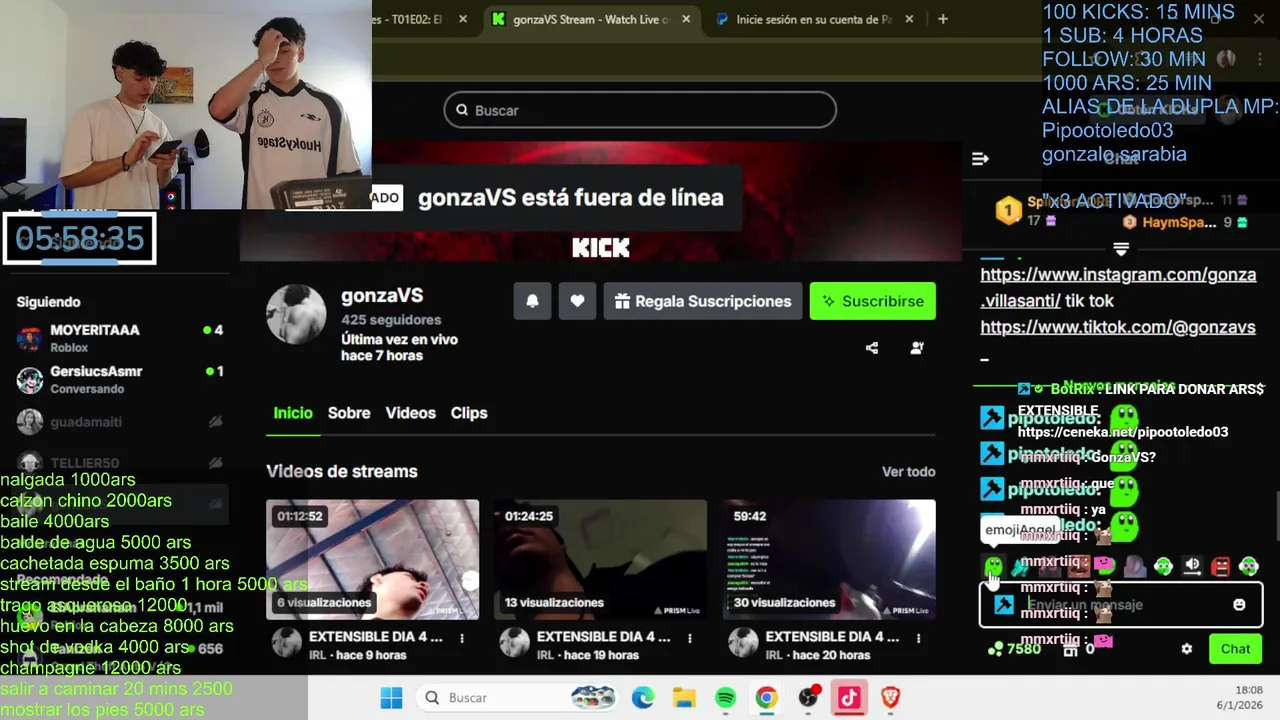Screen dimensions: 1280x720
Task: Click the heart follow button
Action: click(x=577, y=301)
